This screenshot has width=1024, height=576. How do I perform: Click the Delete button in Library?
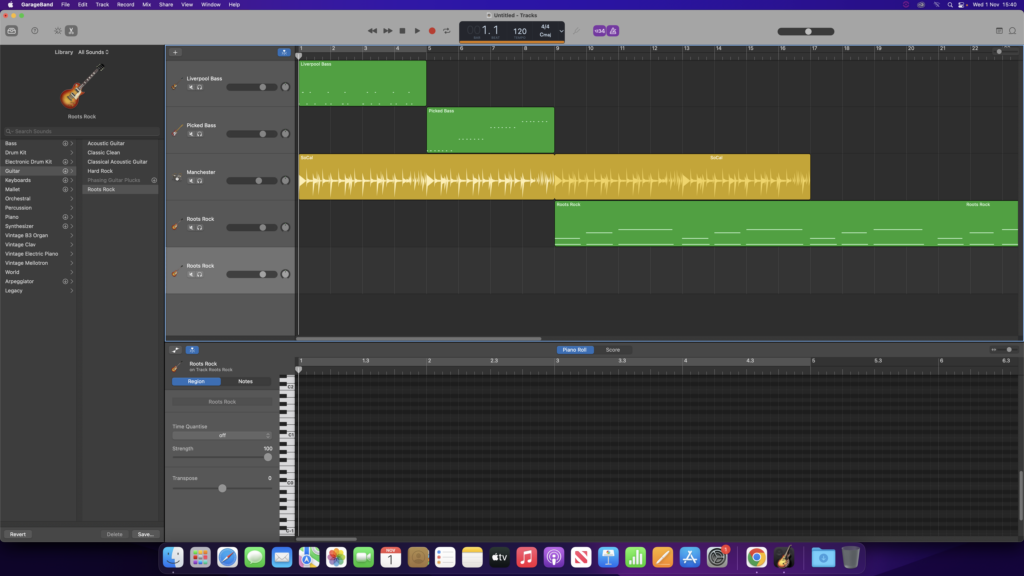coord(114,534)
